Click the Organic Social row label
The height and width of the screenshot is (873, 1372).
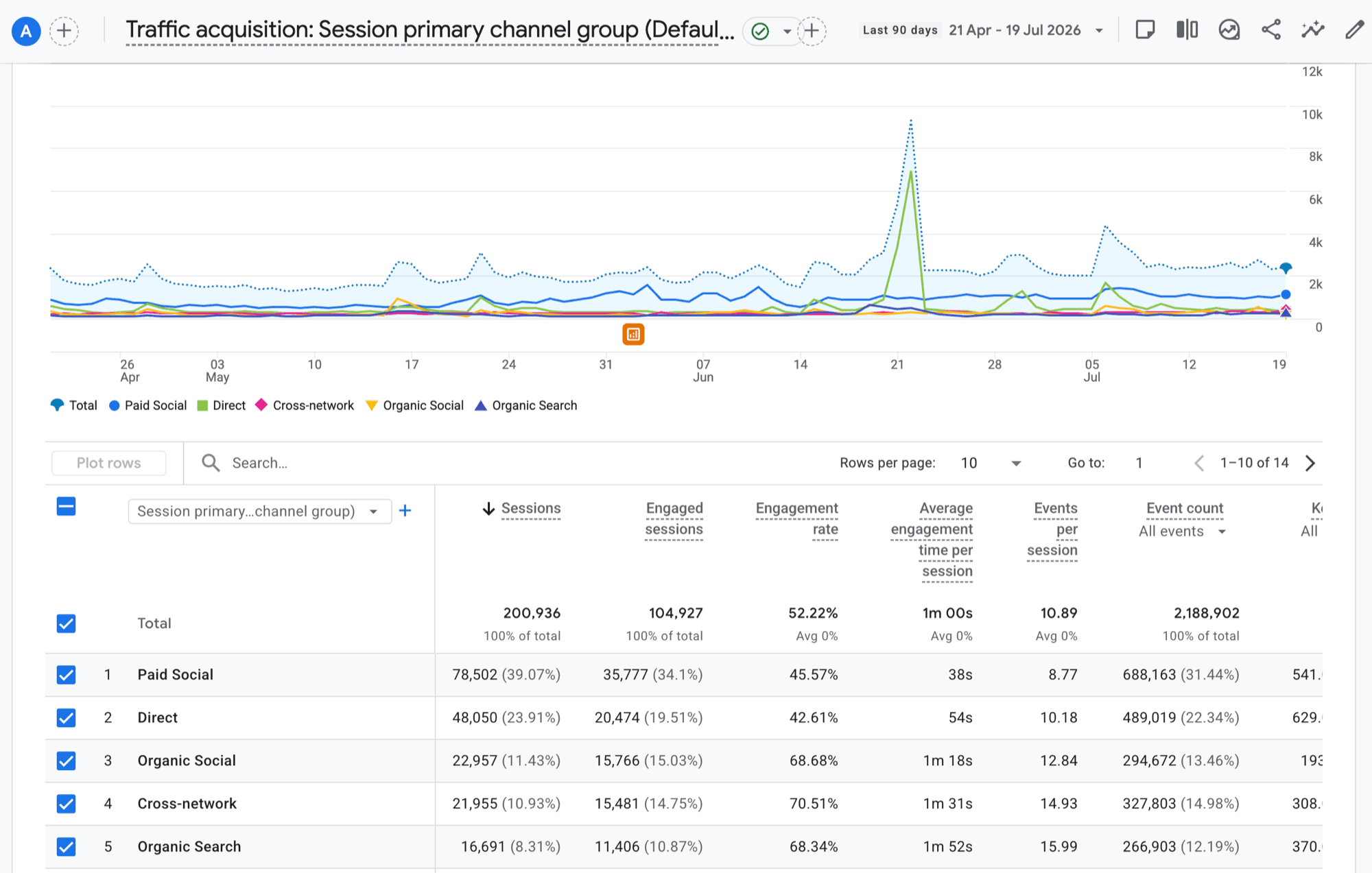(187, 761)
